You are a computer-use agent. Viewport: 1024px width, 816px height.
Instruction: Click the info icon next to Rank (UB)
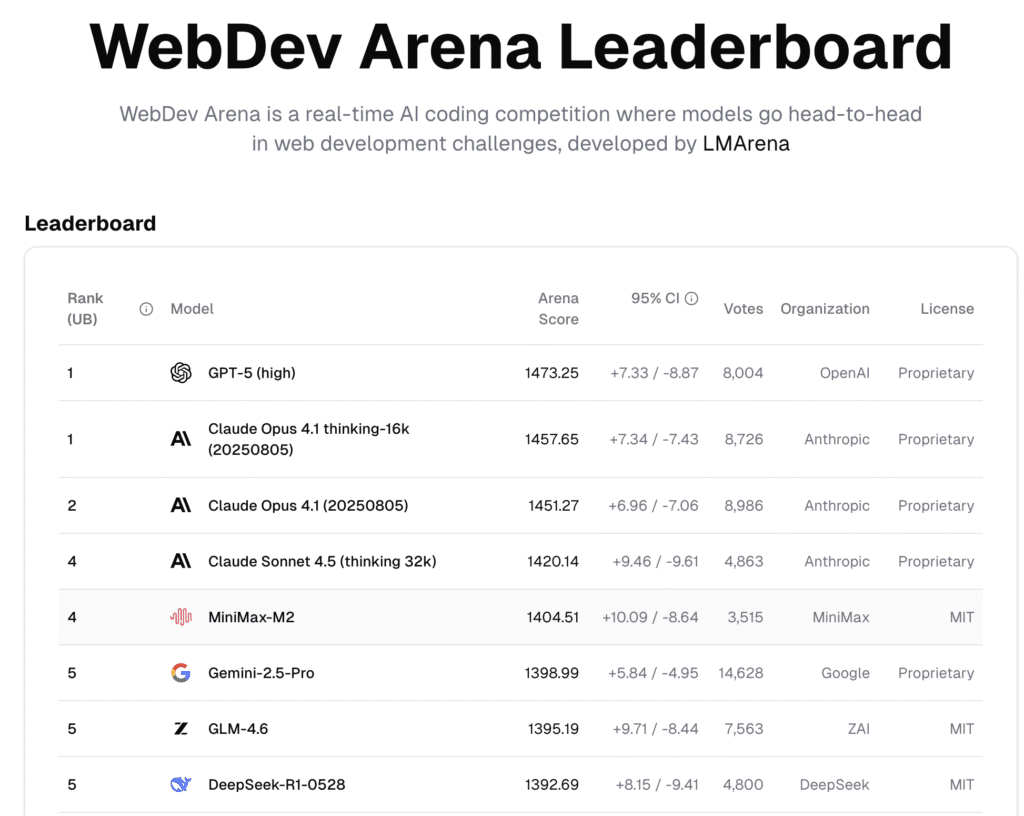coord(146,309)
